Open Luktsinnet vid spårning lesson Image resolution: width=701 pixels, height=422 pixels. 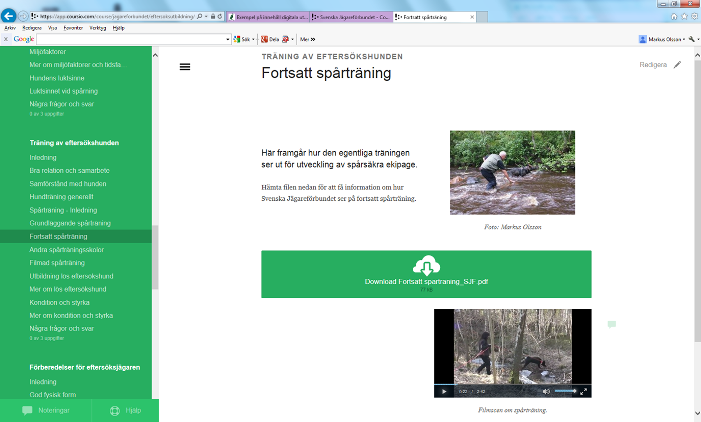click(63, 91)
